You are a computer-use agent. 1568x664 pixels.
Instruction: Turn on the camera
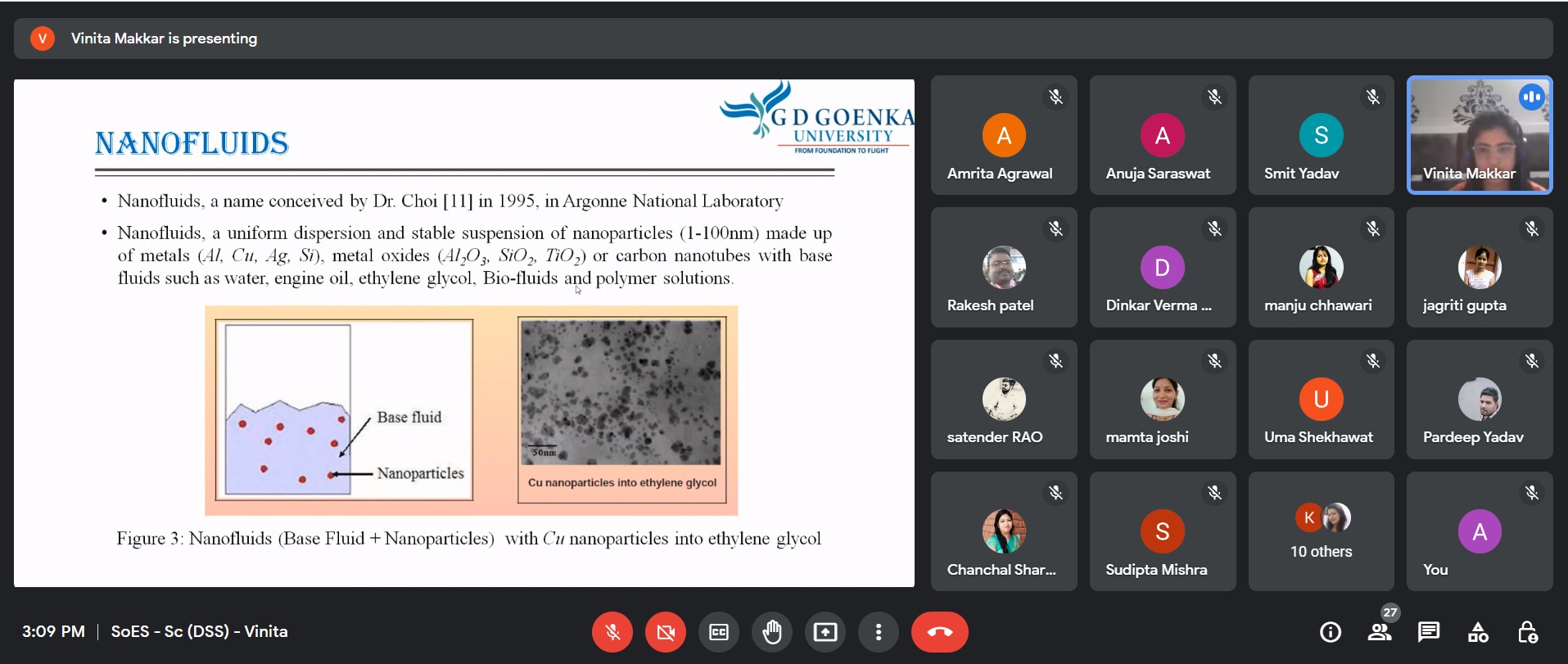point(666,632)
